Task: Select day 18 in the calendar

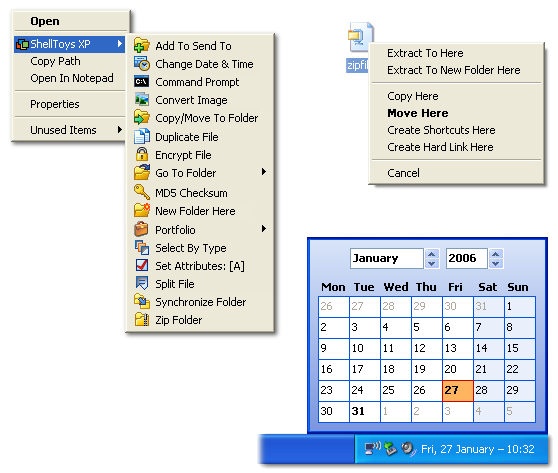Action: (395, 369)
